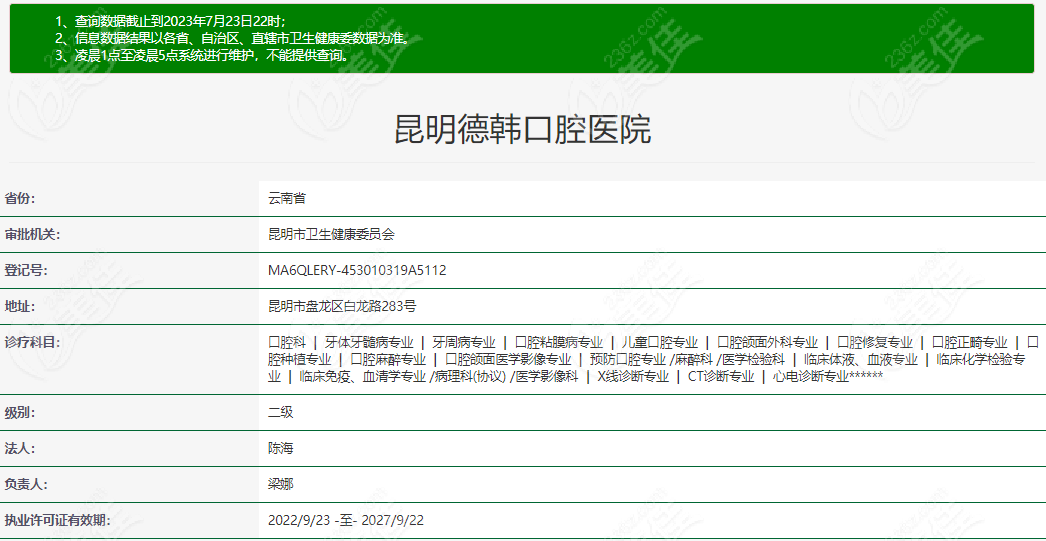The image size is (1046, 541).
Task: Select the 诊疗科目 row label
Action: point(33,342)
